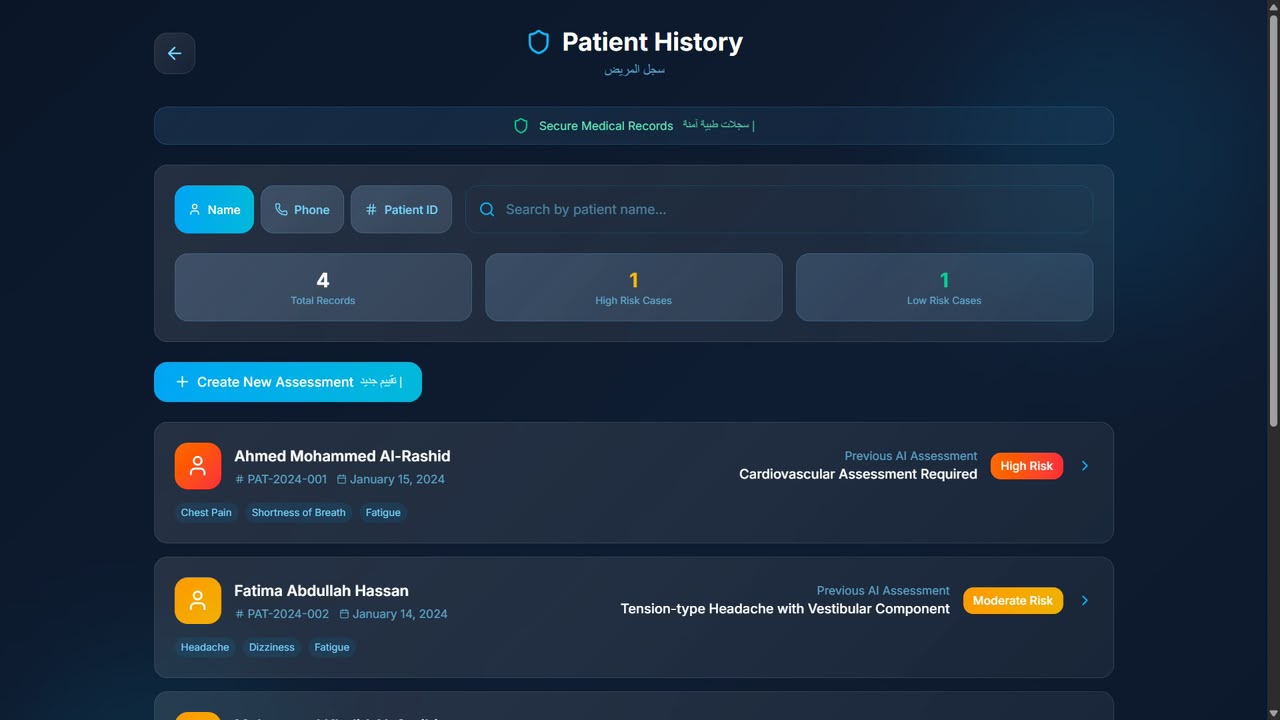Click the green shield in Secure Medical Records
The image size is (1280, 720).
point(521,126)
